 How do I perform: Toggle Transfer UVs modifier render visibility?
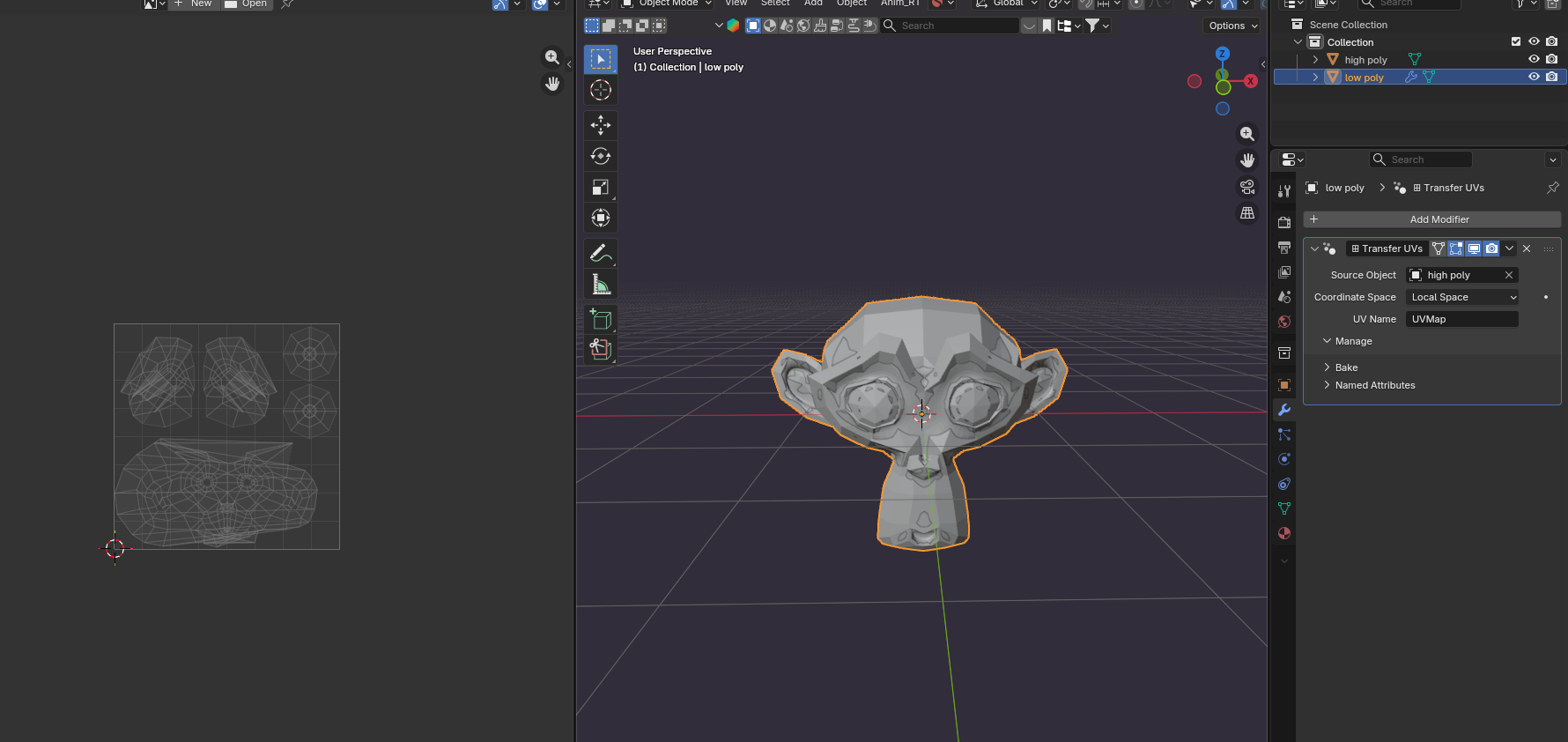point(1491,249)
